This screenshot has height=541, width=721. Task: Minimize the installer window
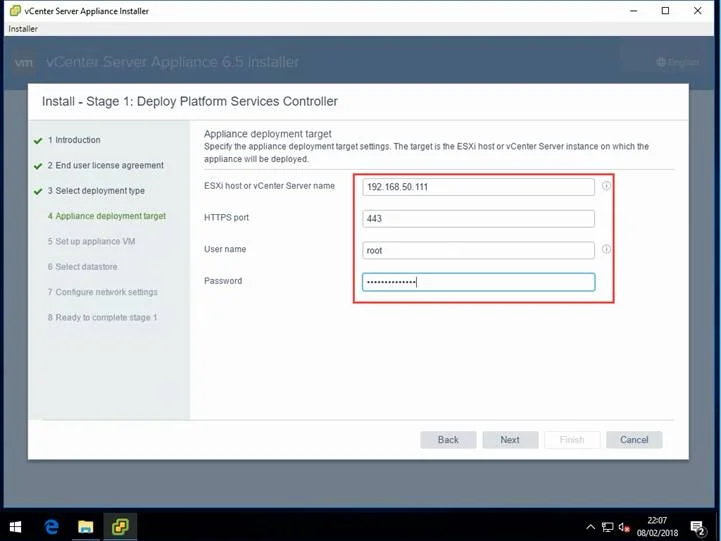(x=634, y=11)
